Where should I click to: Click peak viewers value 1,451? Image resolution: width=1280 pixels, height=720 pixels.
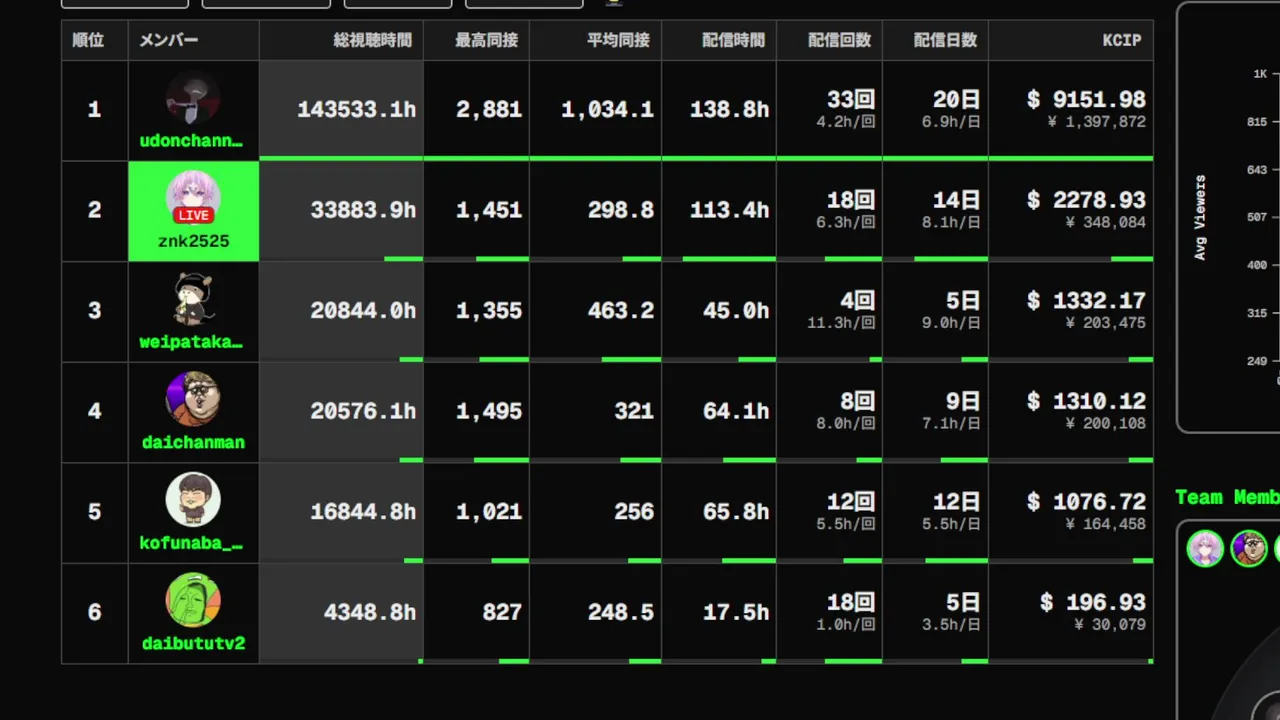tap(489, 210)
